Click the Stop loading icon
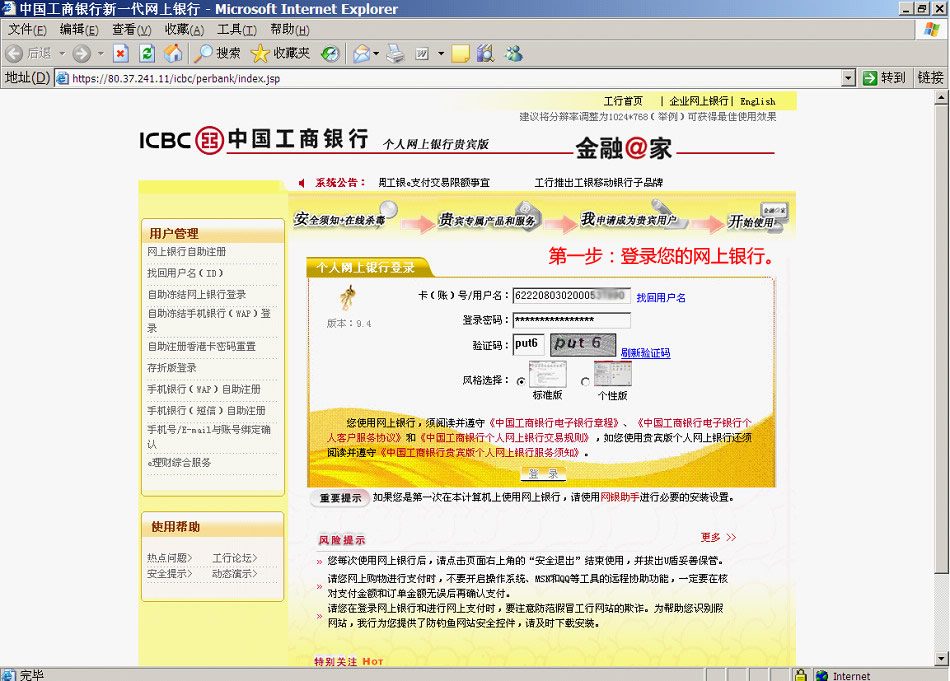950x681 pixels. (121, 54)
